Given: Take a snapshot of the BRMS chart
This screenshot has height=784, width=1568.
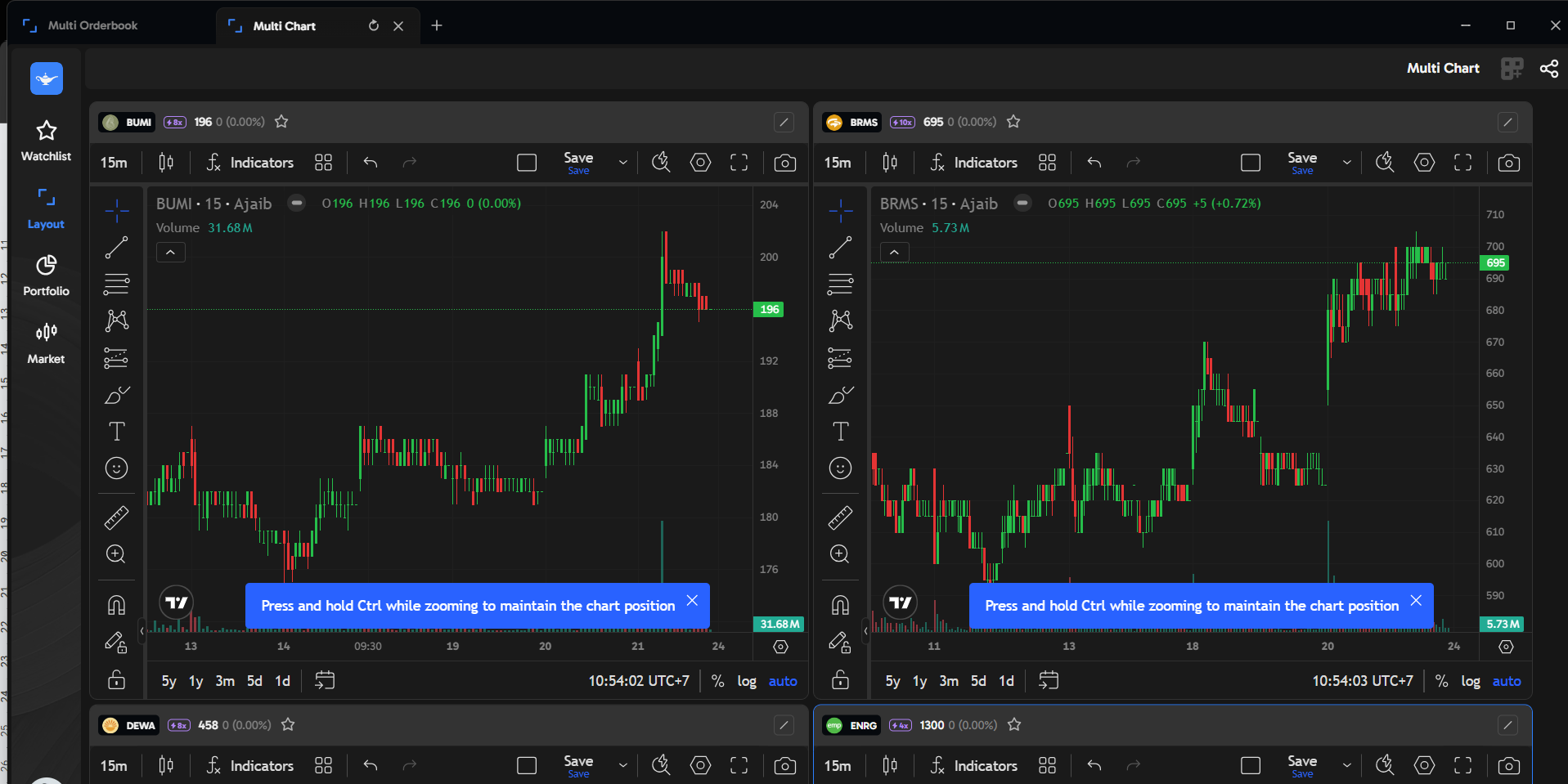Looking at the screenshot, I should click(x=1509, y=163).
